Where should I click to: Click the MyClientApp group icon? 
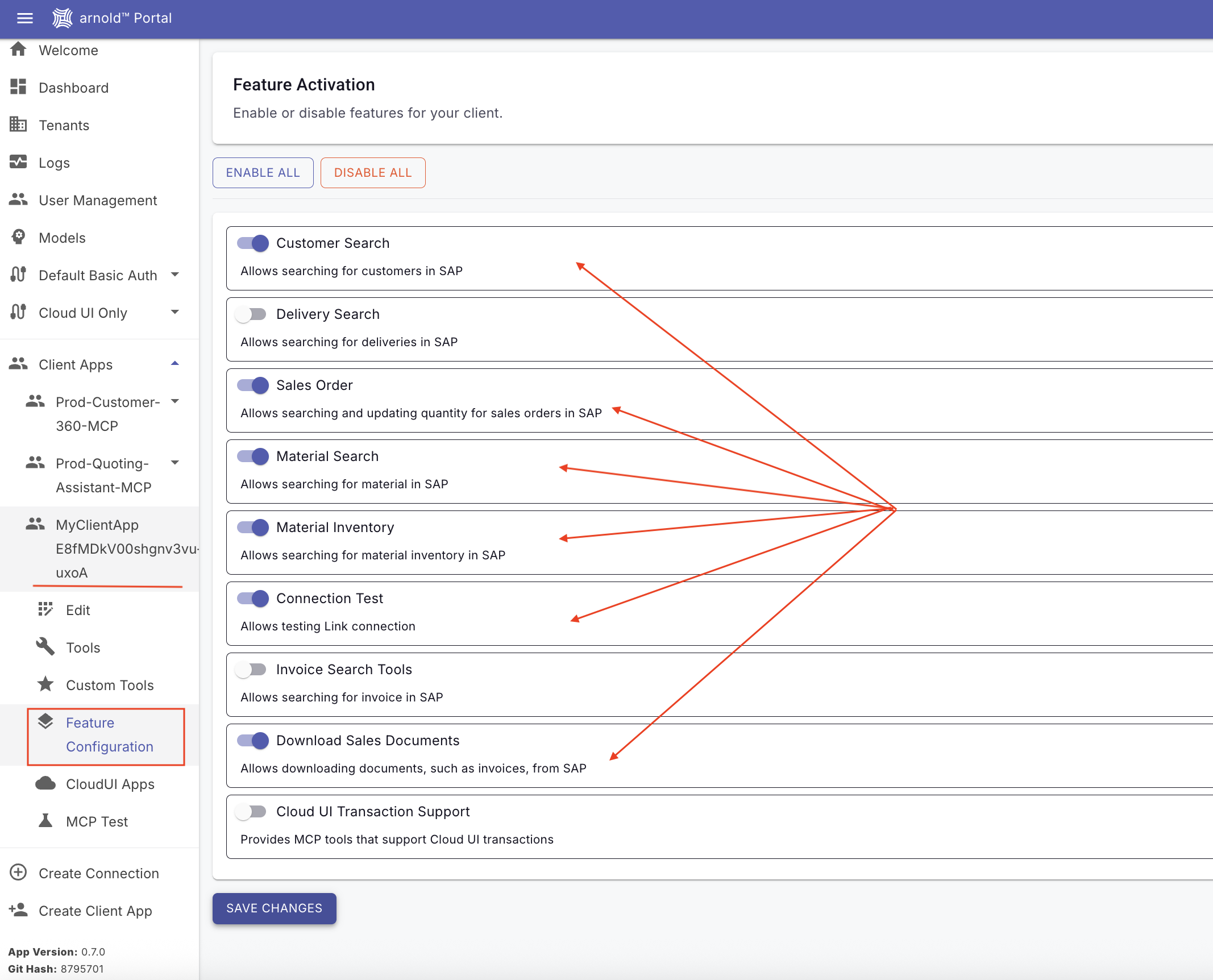pos(35,524)
